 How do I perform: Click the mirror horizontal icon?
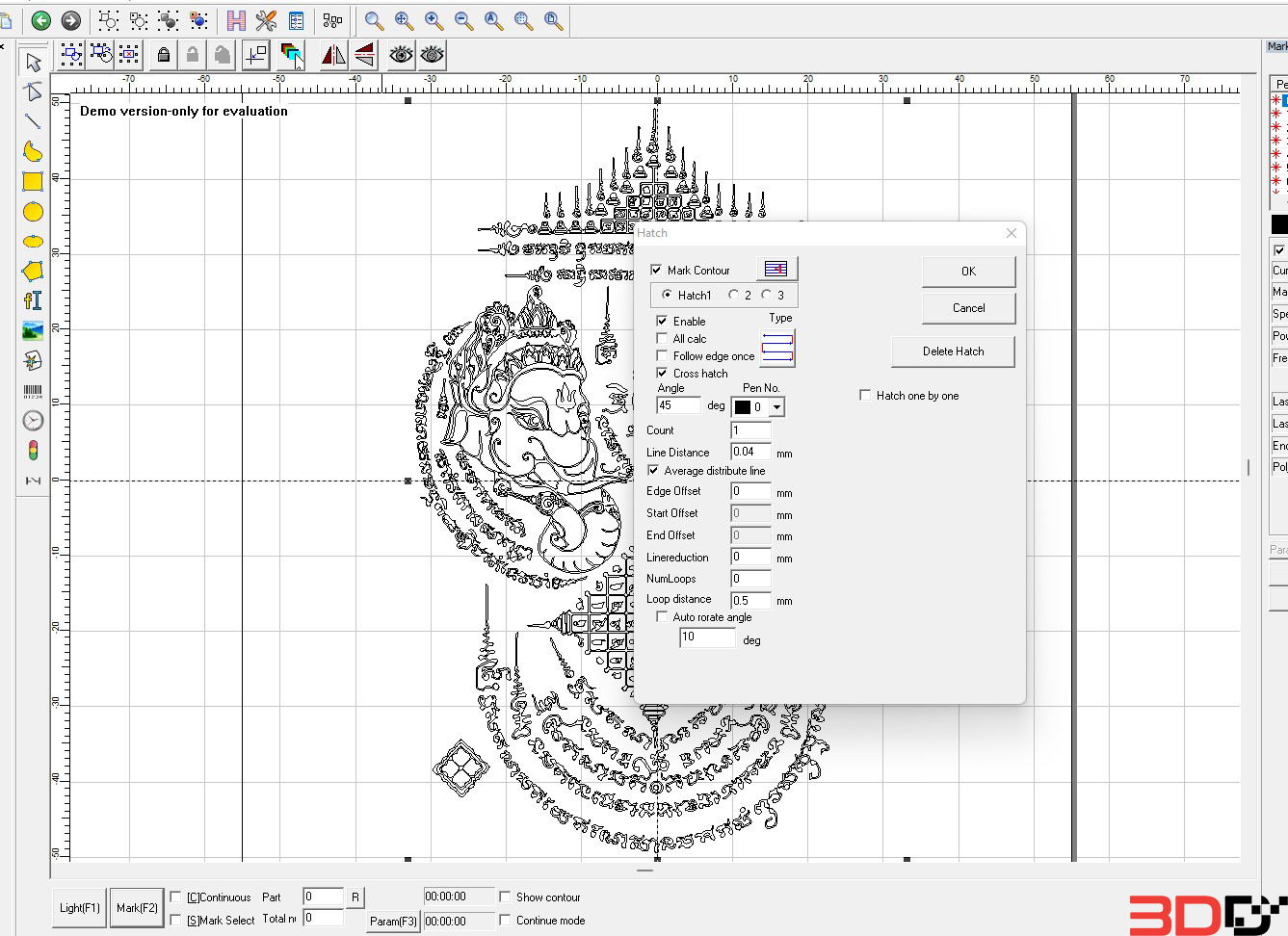coord(333,55)
